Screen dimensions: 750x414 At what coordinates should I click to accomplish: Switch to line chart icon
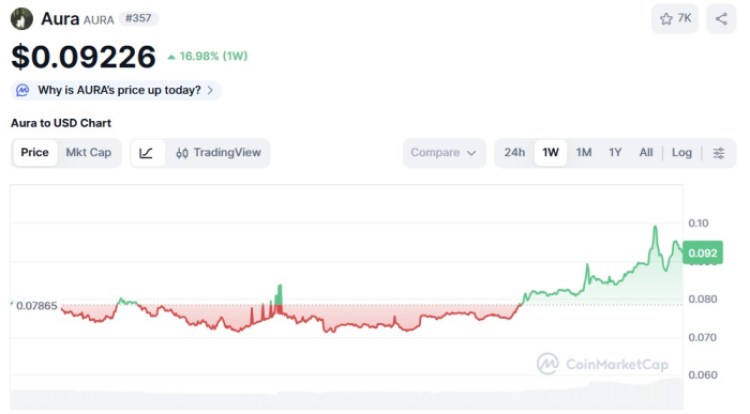tap(147, 153)
